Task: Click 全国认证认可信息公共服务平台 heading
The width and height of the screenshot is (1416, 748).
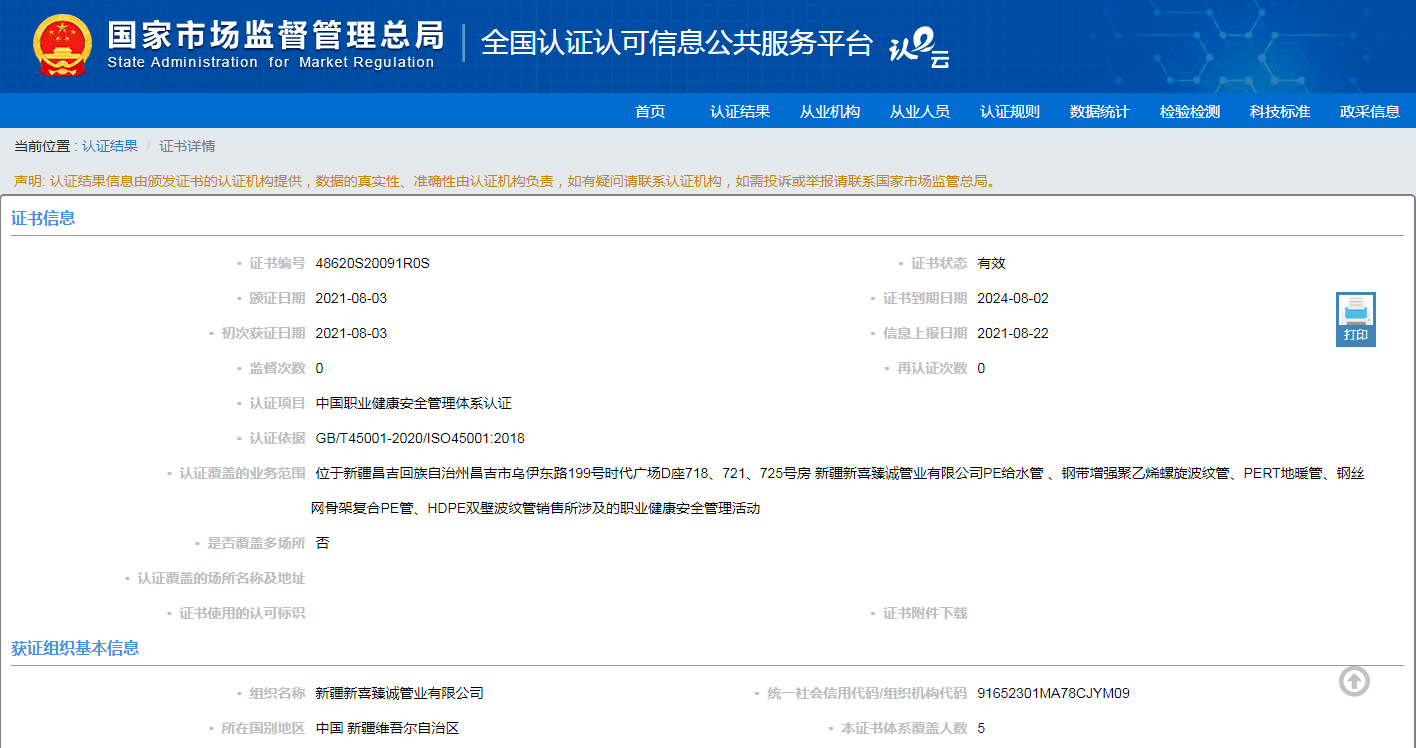Action: point(677,43)
